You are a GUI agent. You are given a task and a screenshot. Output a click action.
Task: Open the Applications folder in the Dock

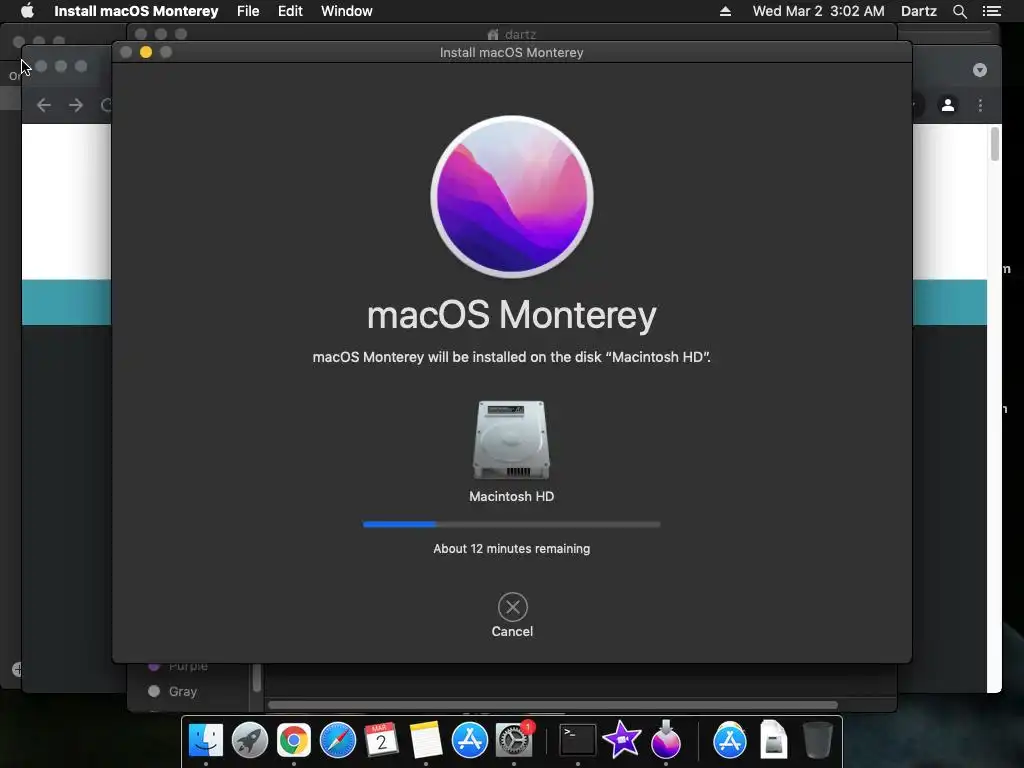(729, 740)
